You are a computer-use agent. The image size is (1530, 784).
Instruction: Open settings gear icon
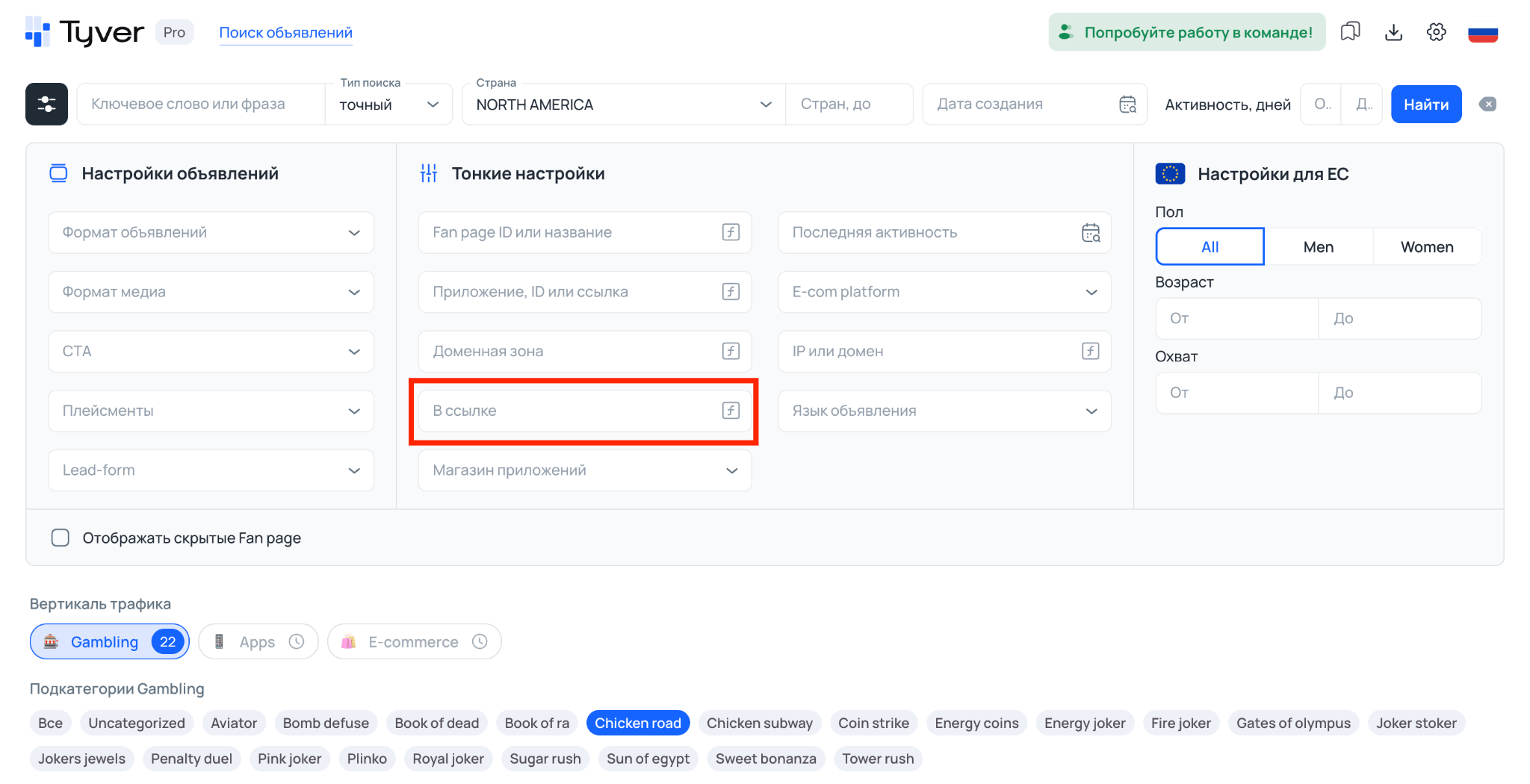pyautogui.click(x=1436, y=32)
